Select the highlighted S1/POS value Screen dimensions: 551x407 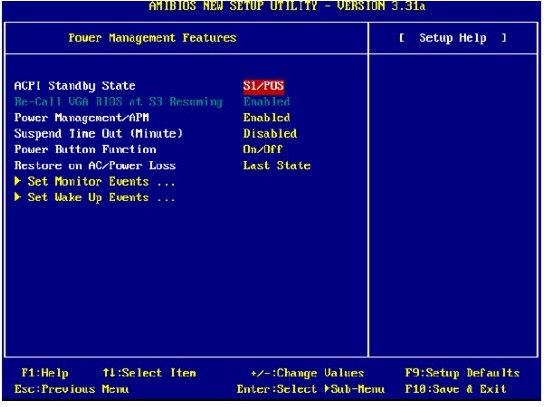pos(263,86)
